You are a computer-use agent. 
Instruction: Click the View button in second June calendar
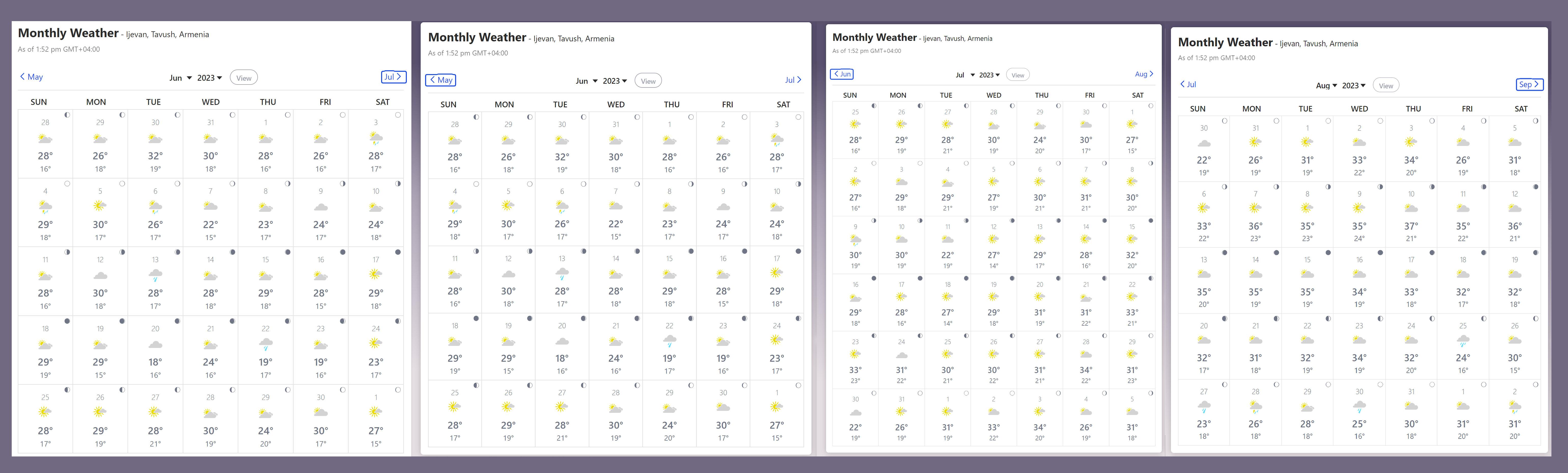pyautogui.click(x=648, y=81)
